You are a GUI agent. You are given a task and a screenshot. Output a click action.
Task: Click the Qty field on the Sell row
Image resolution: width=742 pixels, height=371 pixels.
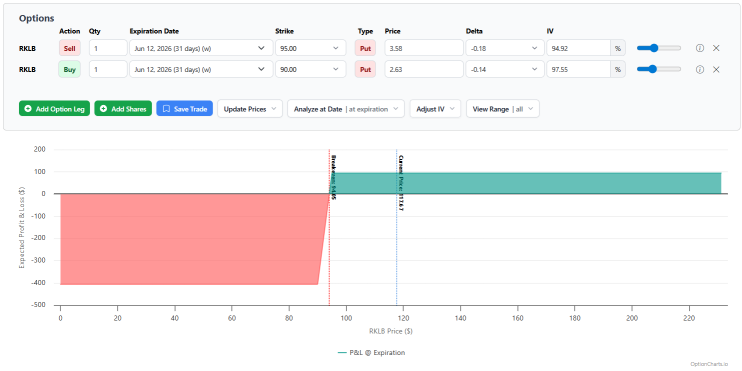[108, 48]
